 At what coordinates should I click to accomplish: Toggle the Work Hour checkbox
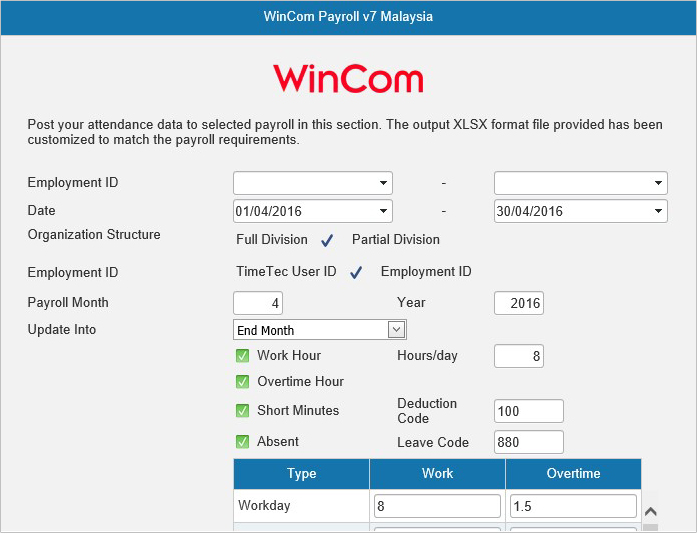tap(242, 356)
